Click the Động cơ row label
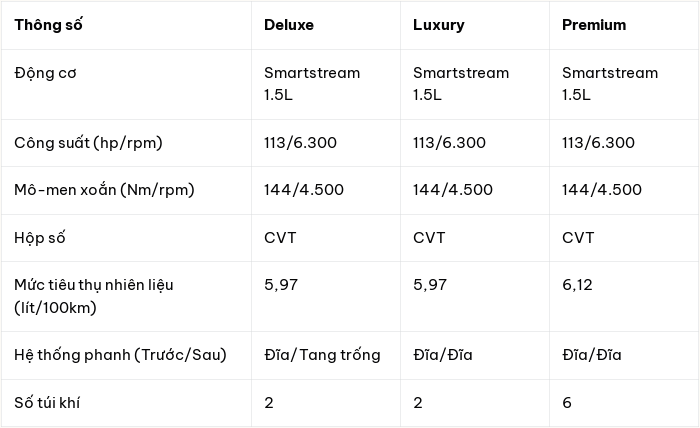700x428 pixels. click(x=45, y=73)
